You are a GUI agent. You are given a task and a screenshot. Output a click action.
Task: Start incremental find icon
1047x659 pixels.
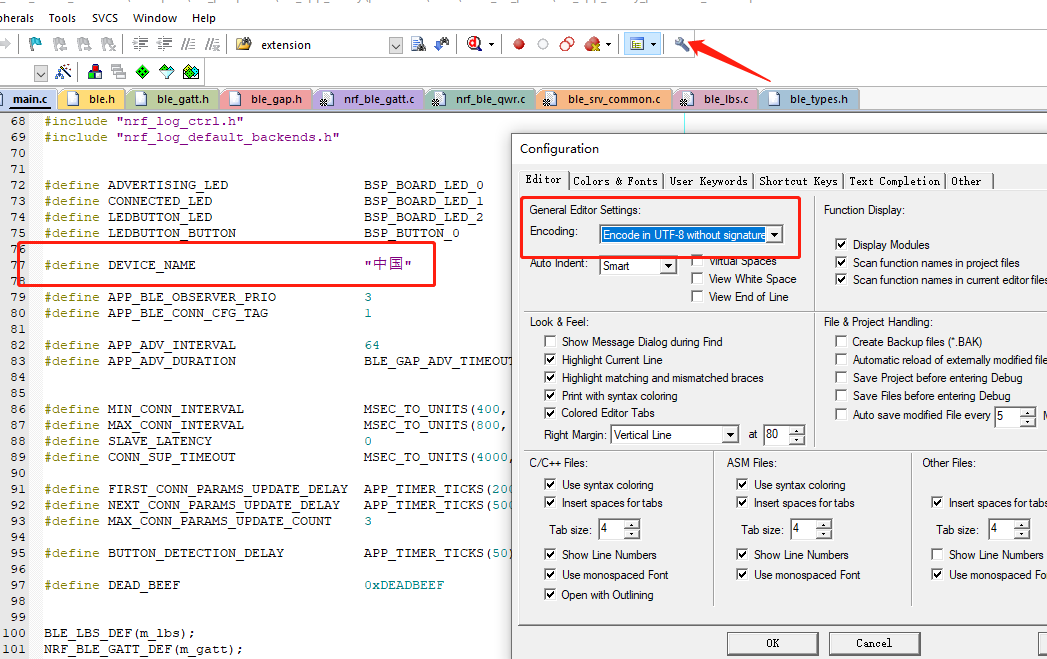click(x=442, y=45)
